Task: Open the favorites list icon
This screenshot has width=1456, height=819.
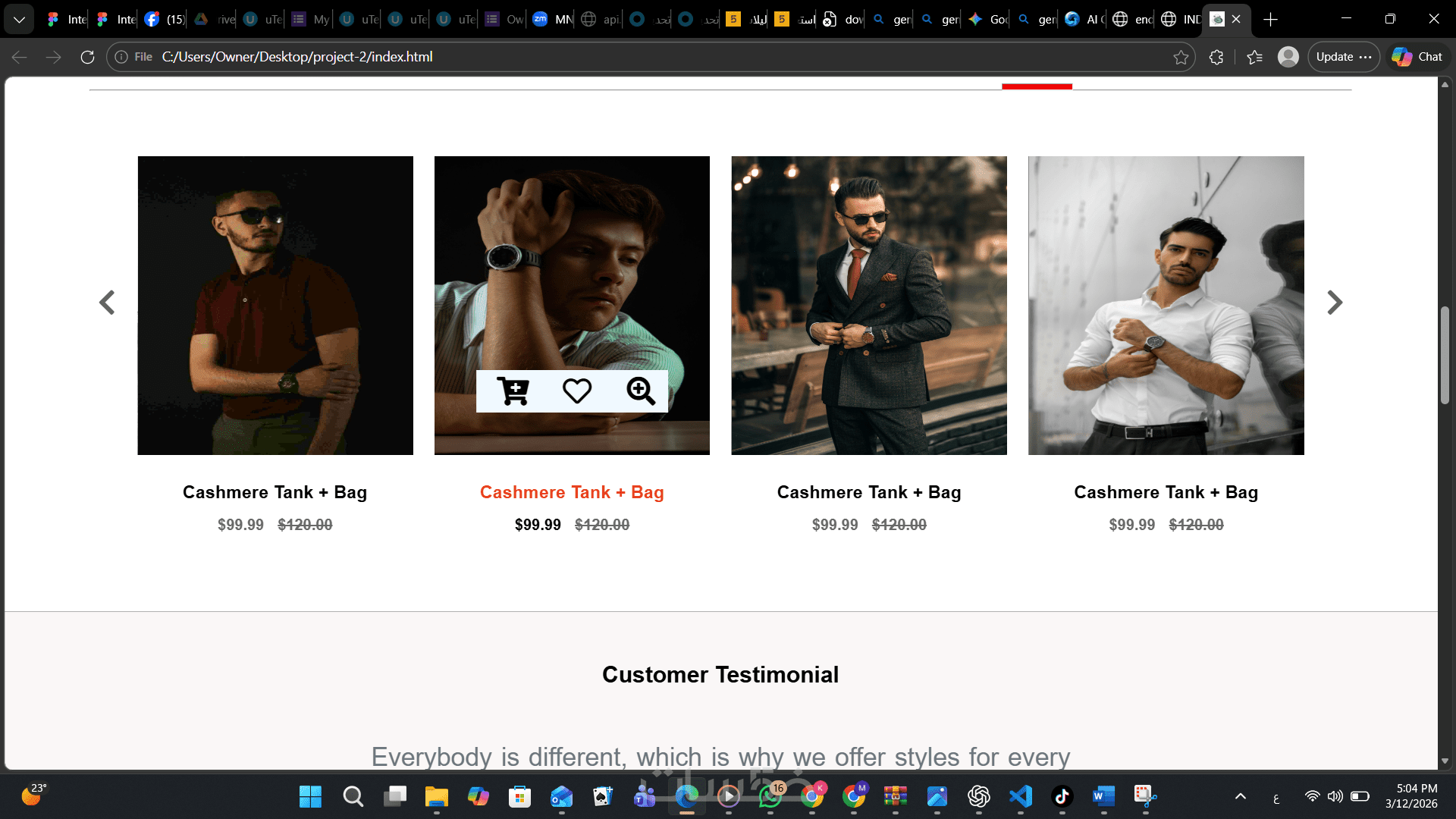Action: click(x=1254, y=57)
